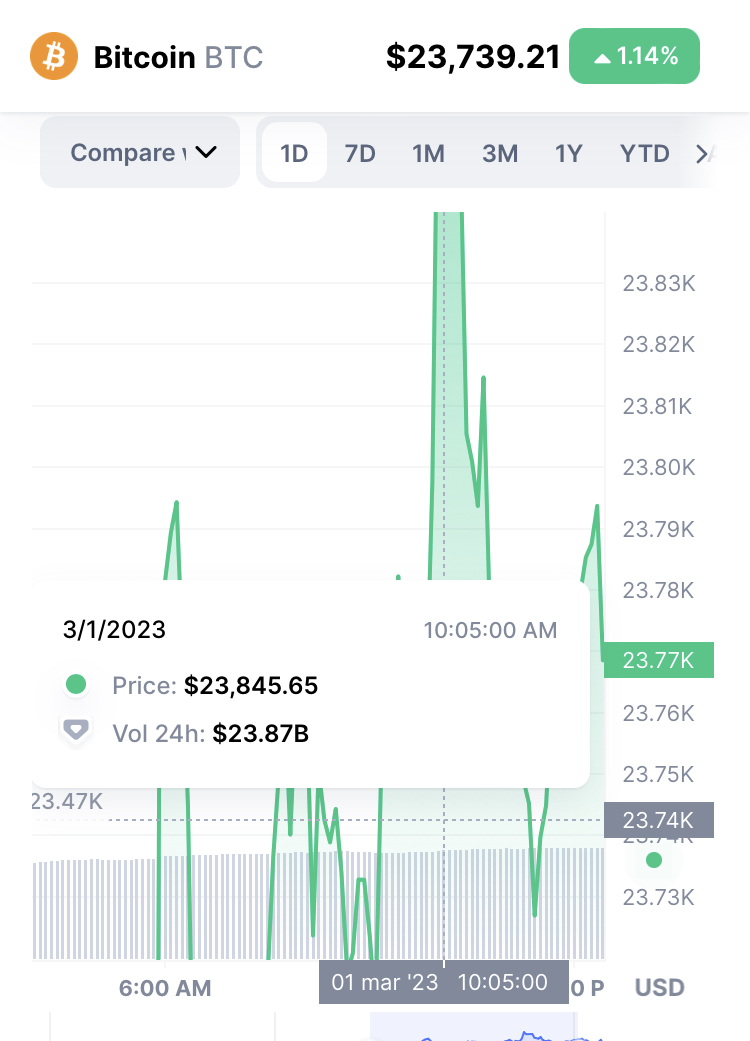Open the Compare with dropdown
This screenshot has height=1041, width=750.
(140, 153)
